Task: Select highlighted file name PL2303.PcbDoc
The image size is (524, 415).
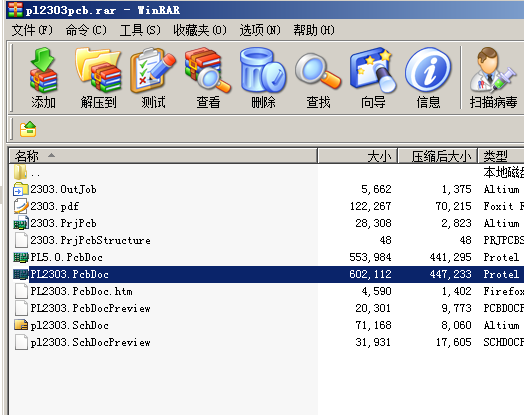Action: point(70,274)
